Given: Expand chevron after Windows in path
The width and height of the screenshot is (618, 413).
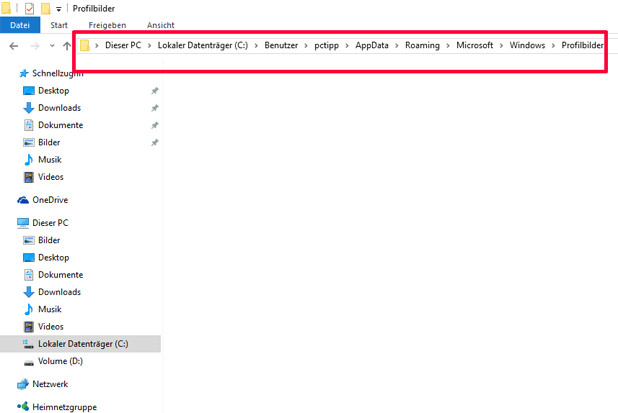Looking at the screenshot, I should [x=553, y=46].
